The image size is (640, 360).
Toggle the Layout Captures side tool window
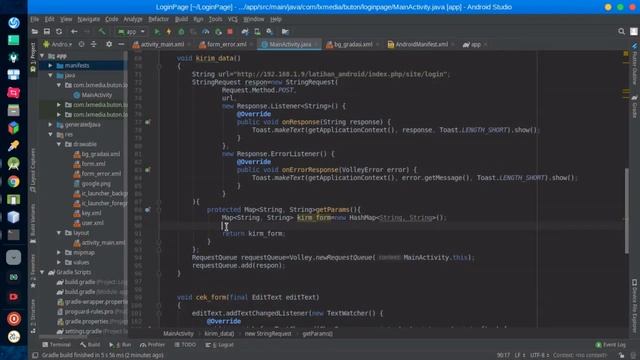33,170
